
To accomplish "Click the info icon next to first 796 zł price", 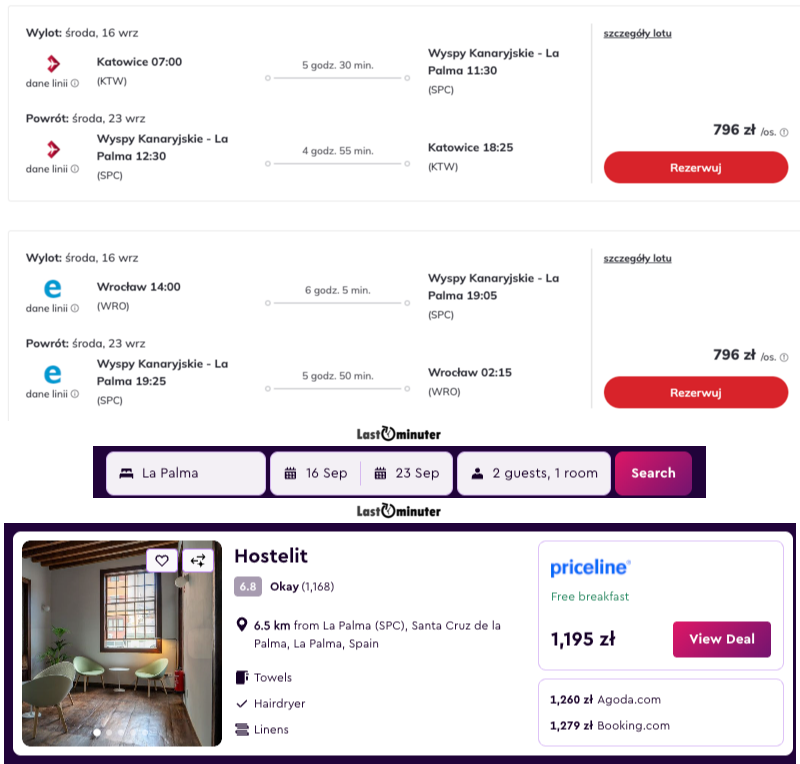I will tap(784, 132).
